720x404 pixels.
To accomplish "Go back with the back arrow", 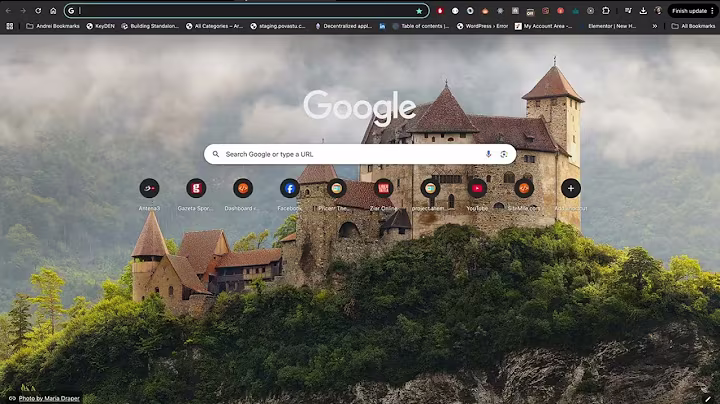I will pos(8,11).
